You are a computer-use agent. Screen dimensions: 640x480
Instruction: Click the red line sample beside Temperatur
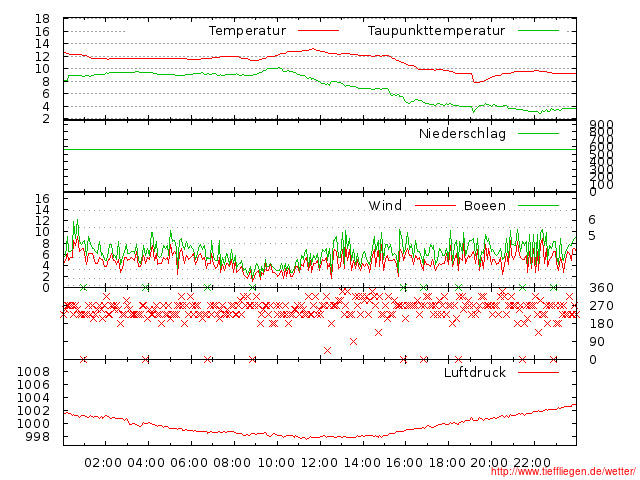pos(318,31)
